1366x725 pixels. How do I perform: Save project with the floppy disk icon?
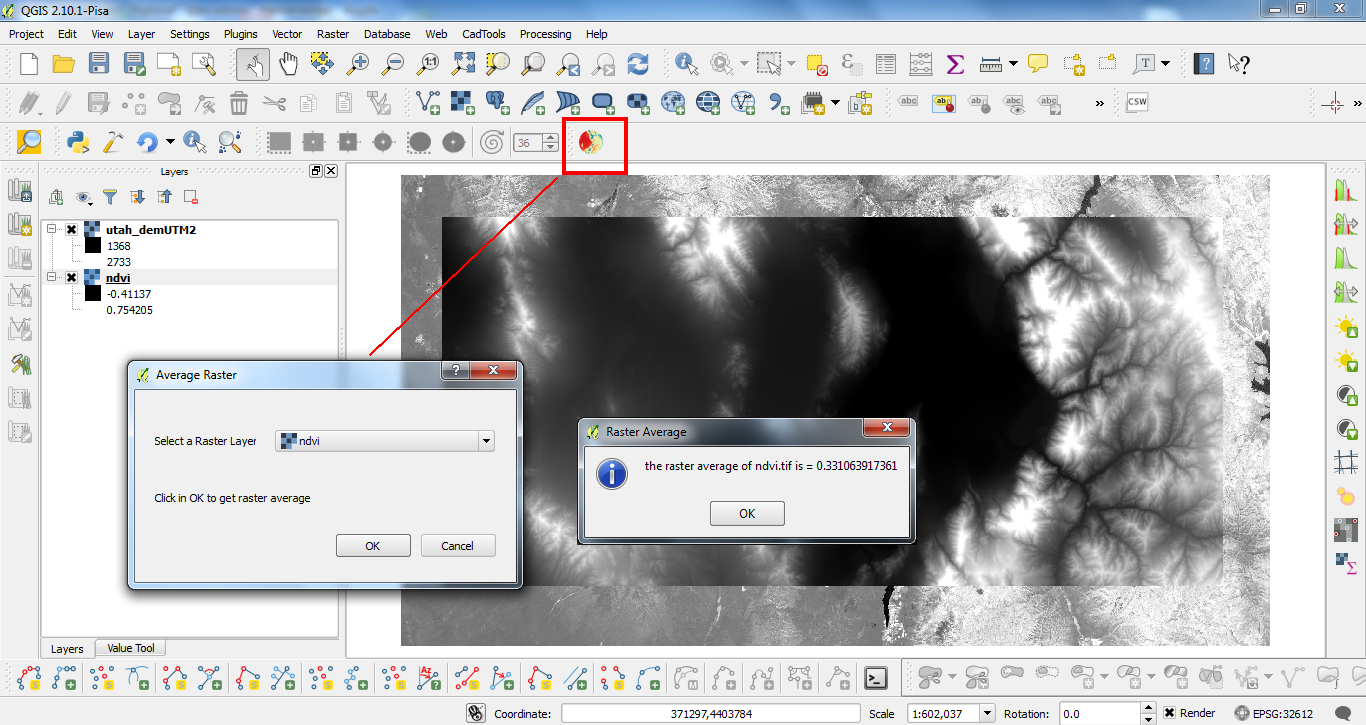click(x=98, y=64)
